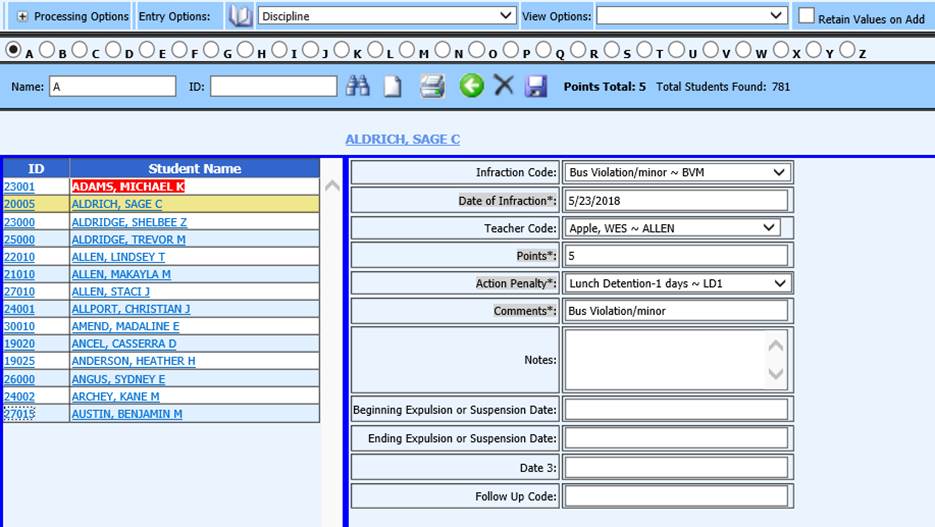The height and width of the screenshot is (527, 935).
Task: Click the floppy disk save icon
Action: point(536,87)
